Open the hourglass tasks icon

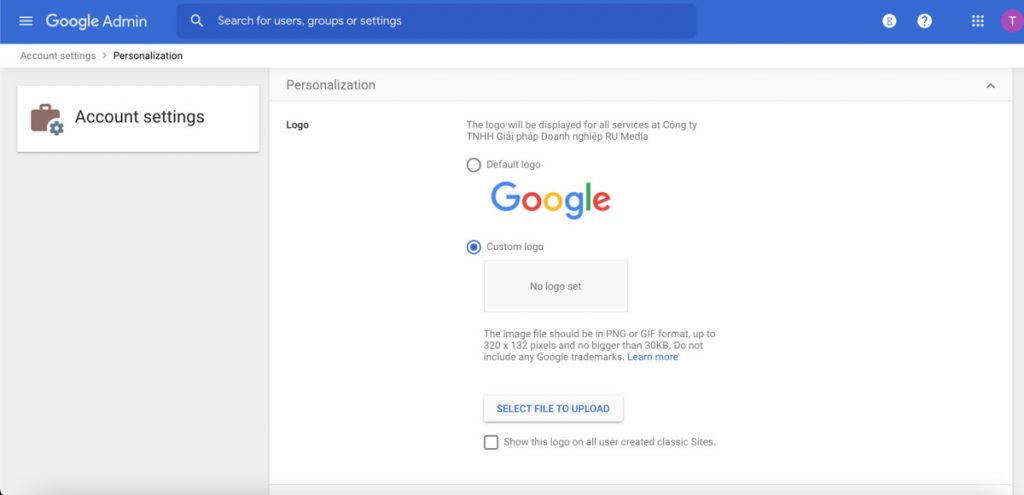click(889, 21)
